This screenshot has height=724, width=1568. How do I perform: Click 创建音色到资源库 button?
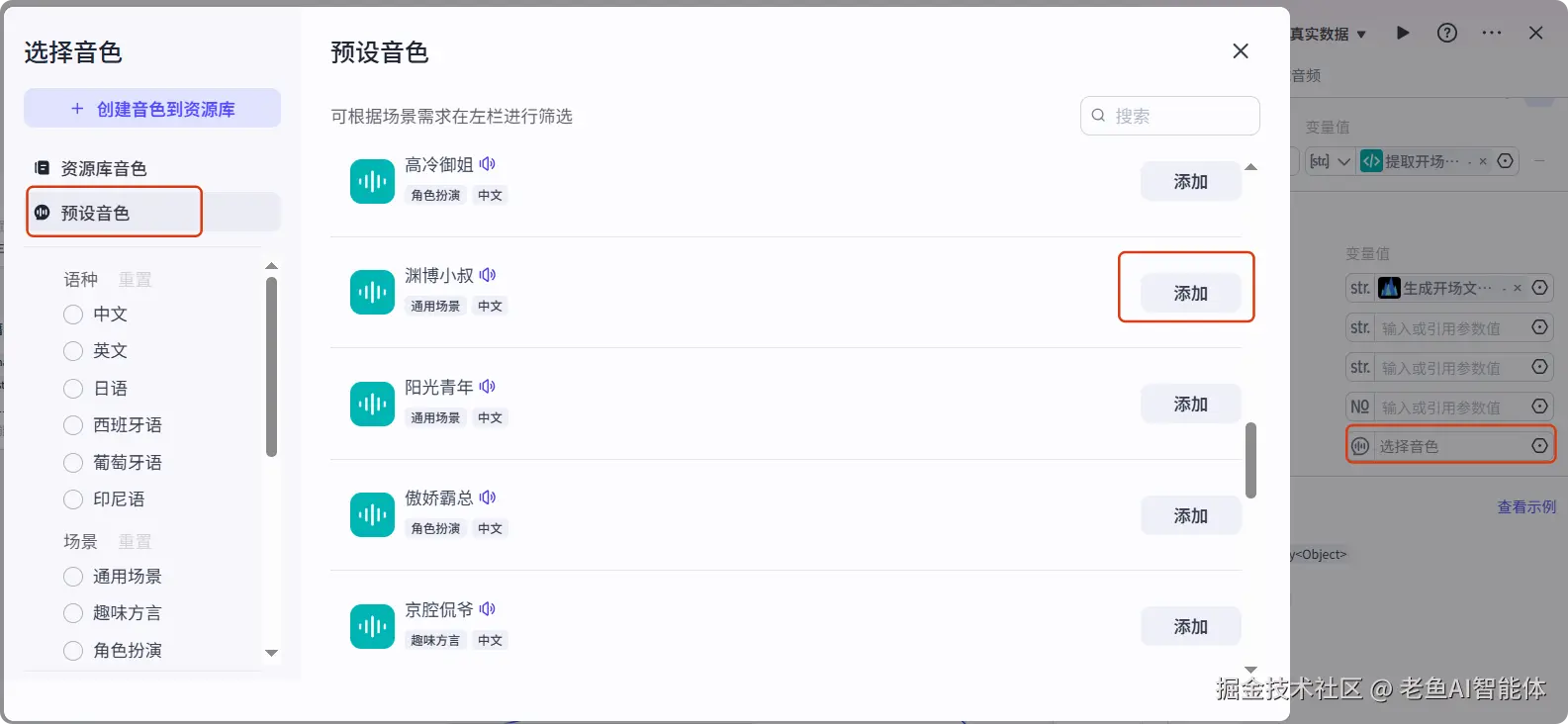[x=152, y=109]
